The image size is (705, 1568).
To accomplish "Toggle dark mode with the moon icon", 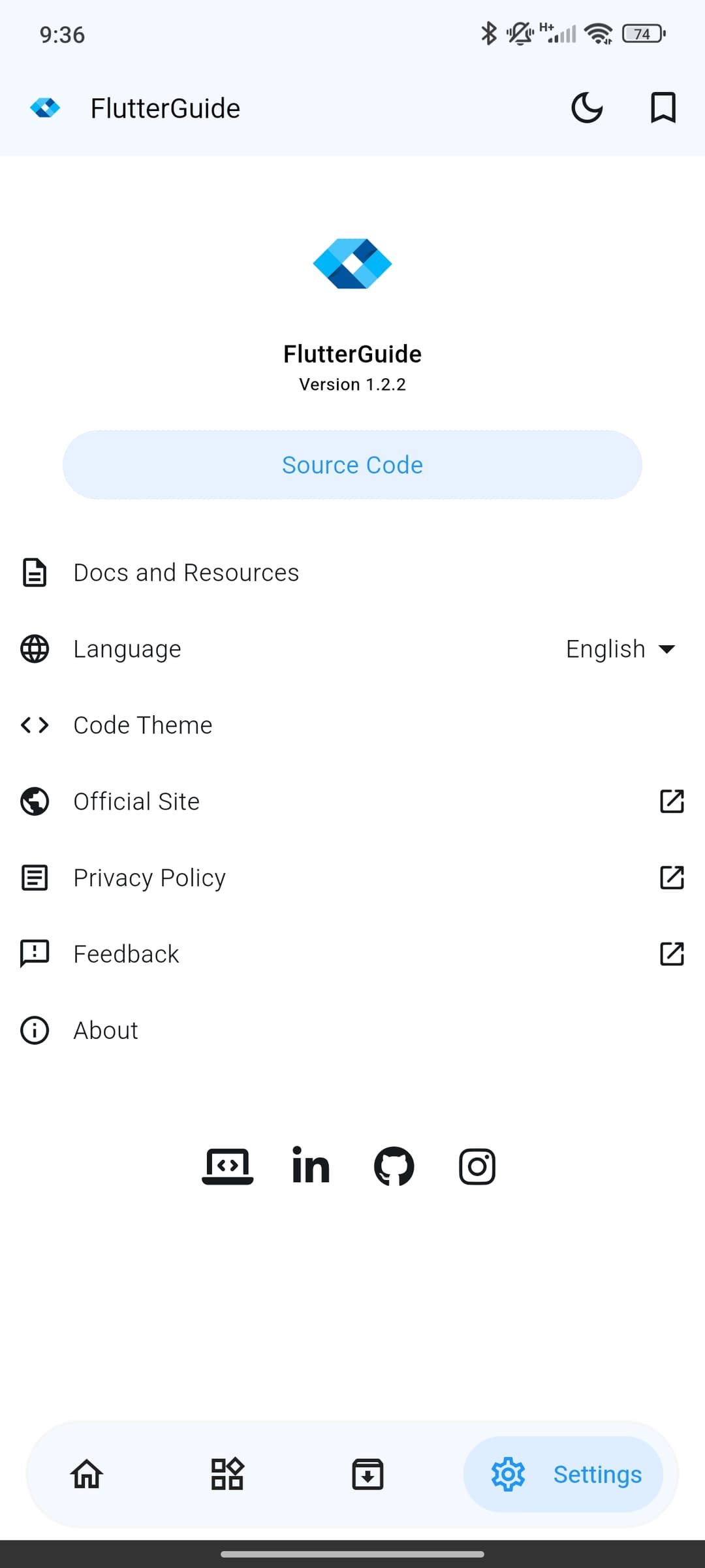I will click(587, 108).
